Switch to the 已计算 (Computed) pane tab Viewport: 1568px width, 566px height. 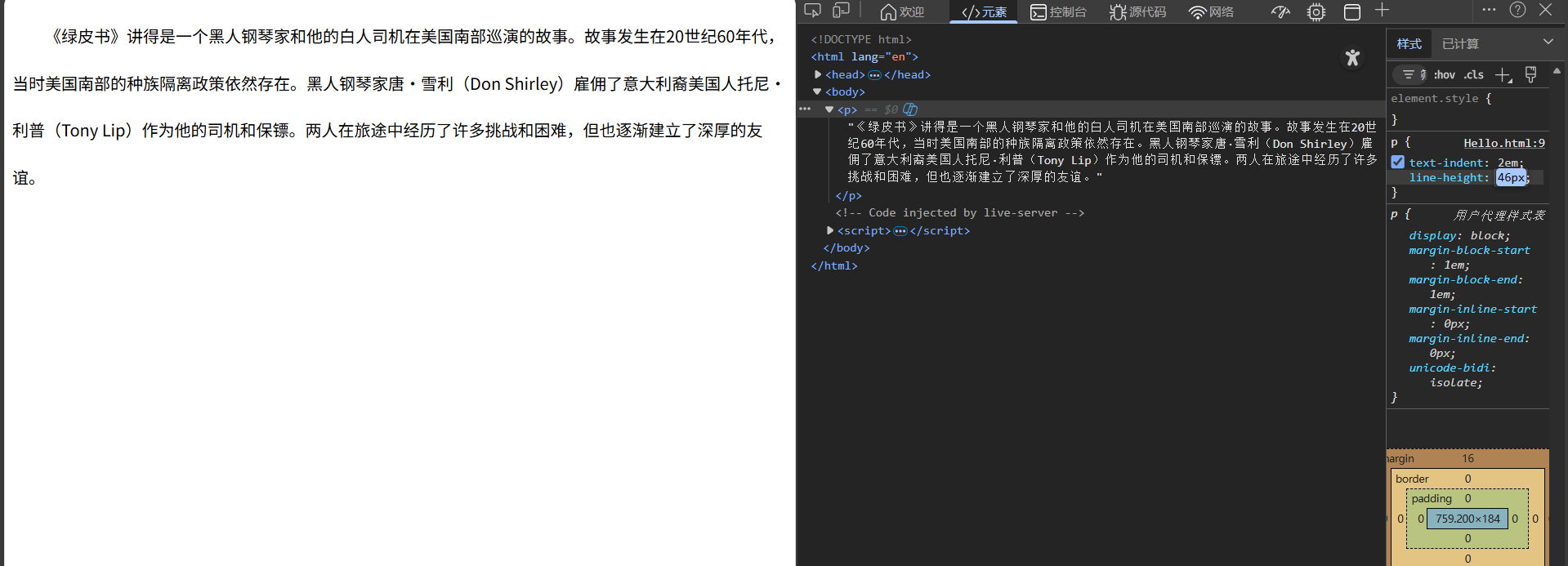tap(1460, 43)
